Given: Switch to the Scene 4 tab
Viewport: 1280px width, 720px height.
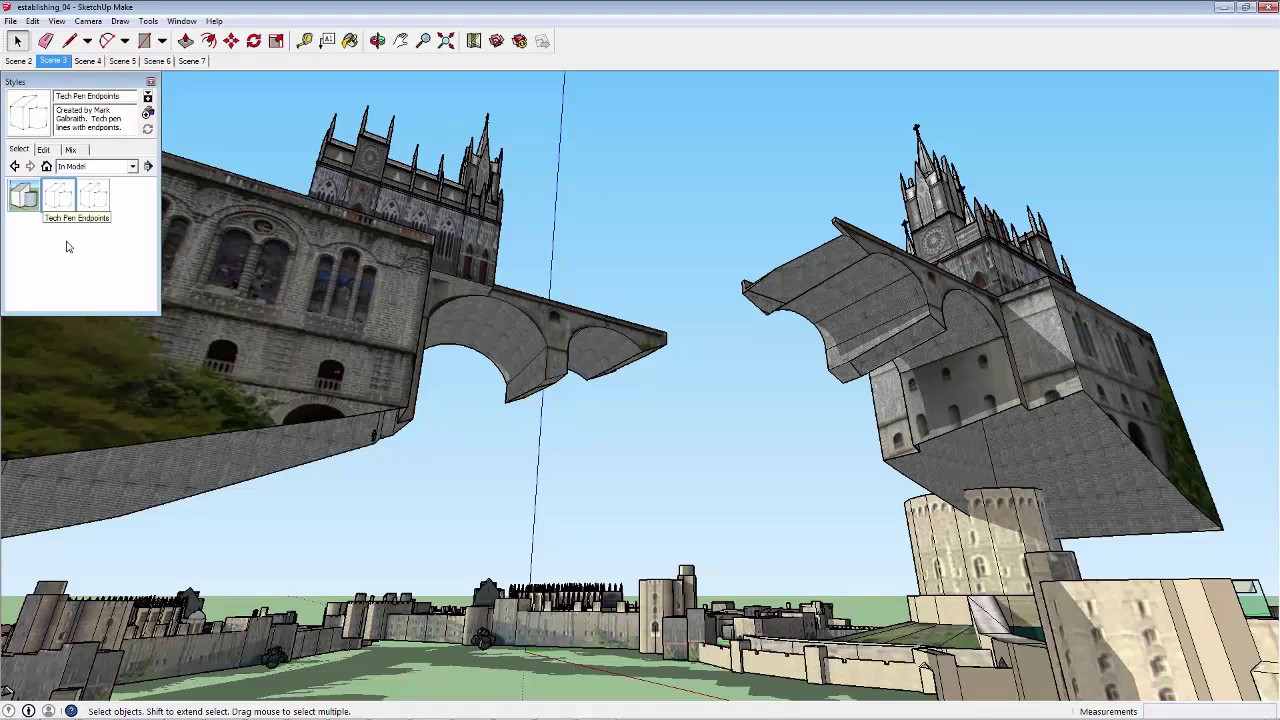Looking at the screenshot, I should coord(87,61).
